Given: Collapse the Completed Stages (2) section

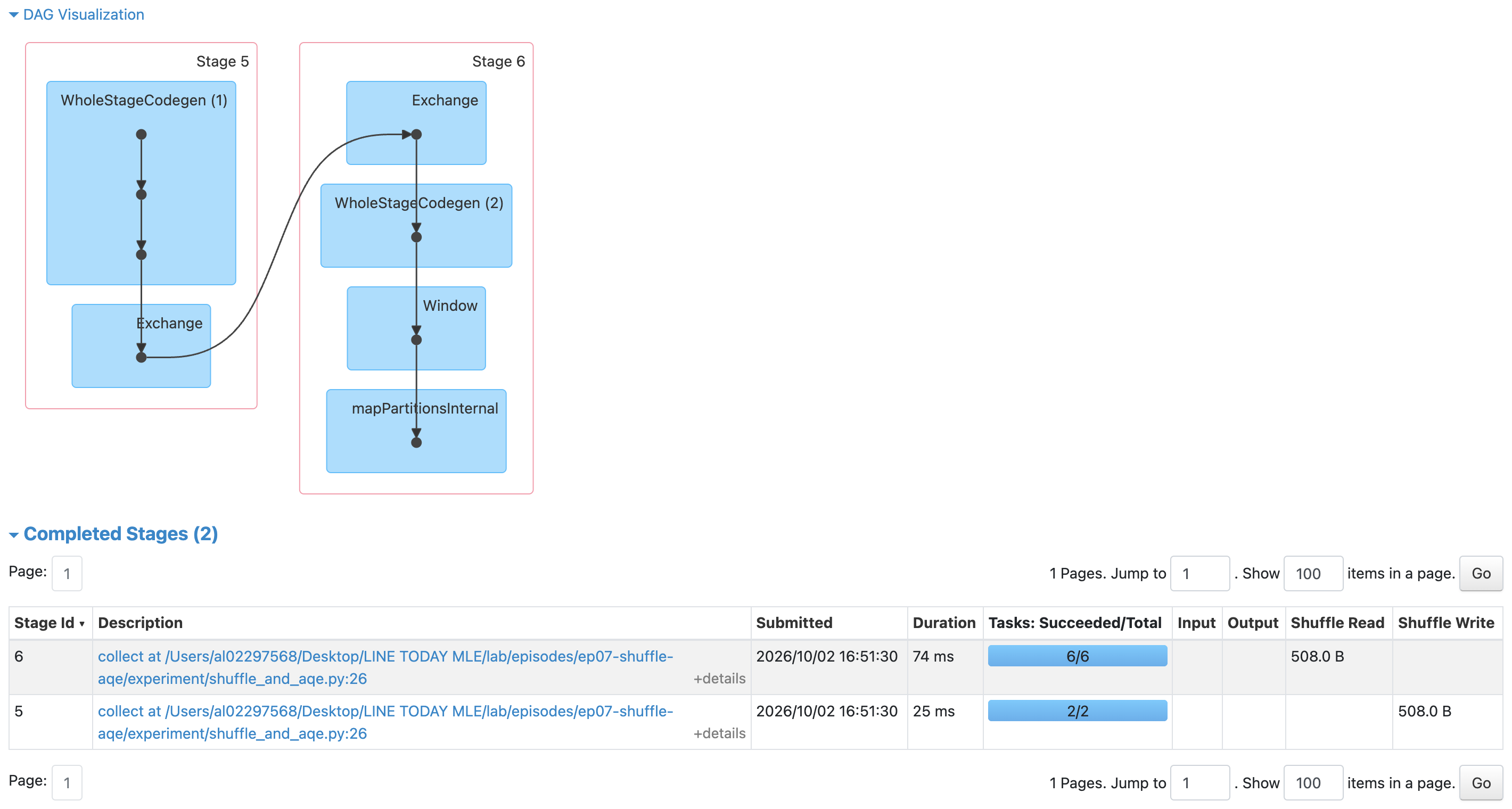Looking at the screenshot, I should 114,534.
